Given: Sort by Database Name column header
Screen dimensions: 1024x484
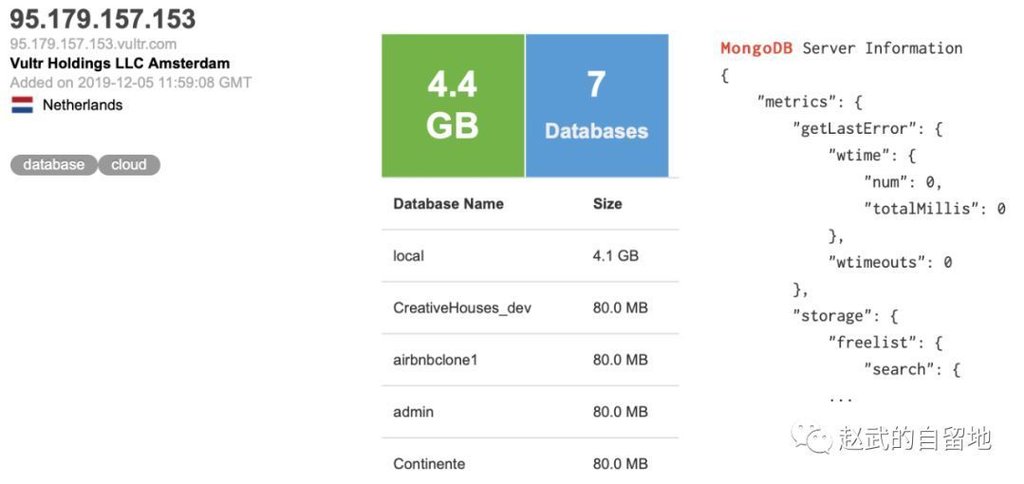Looking at the screenshot, I should pos(448,204).
